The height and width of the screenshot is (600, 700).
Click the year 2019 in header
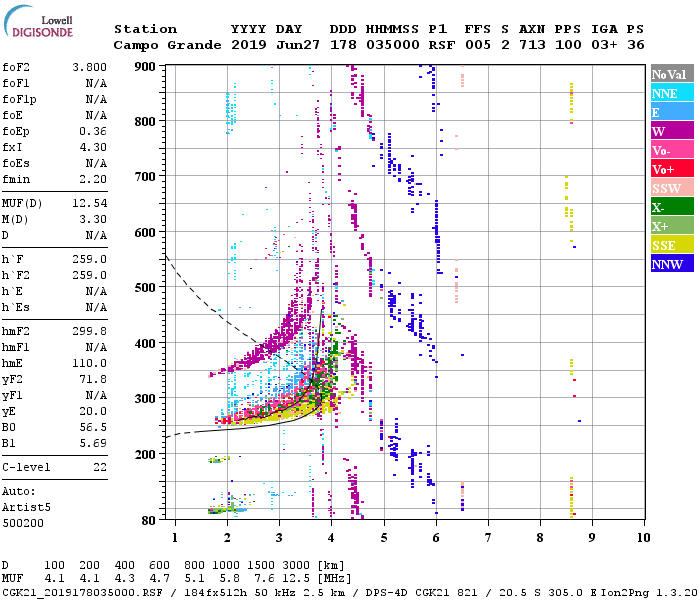point(249,45)
